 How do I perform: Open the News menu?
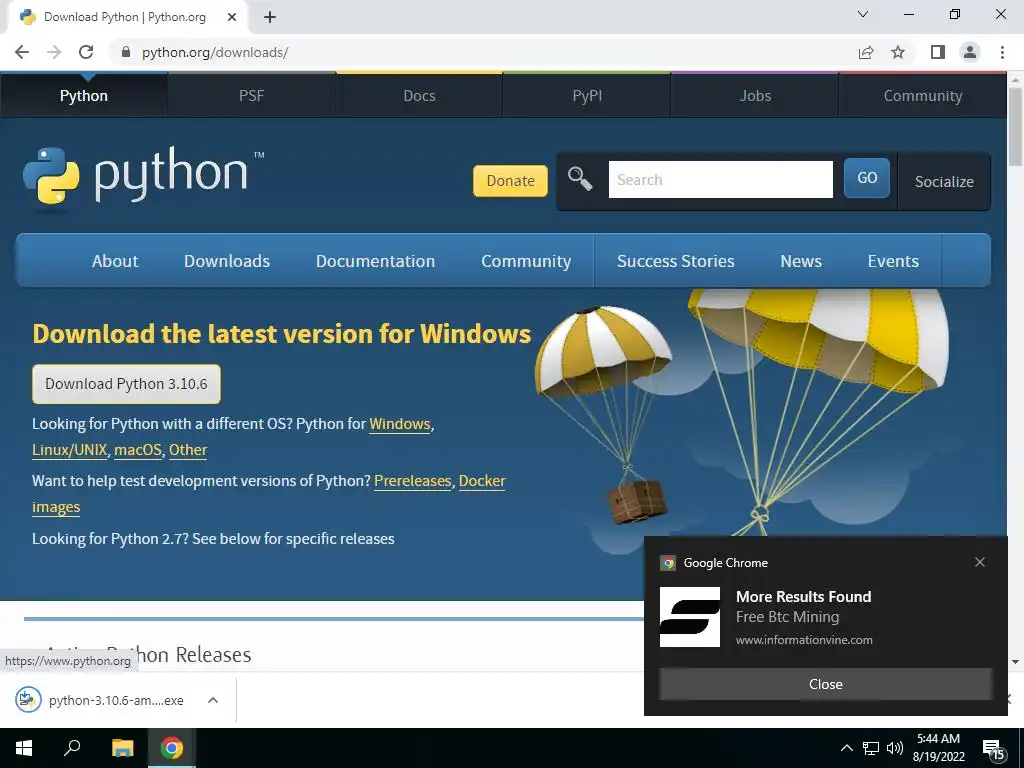801,261
